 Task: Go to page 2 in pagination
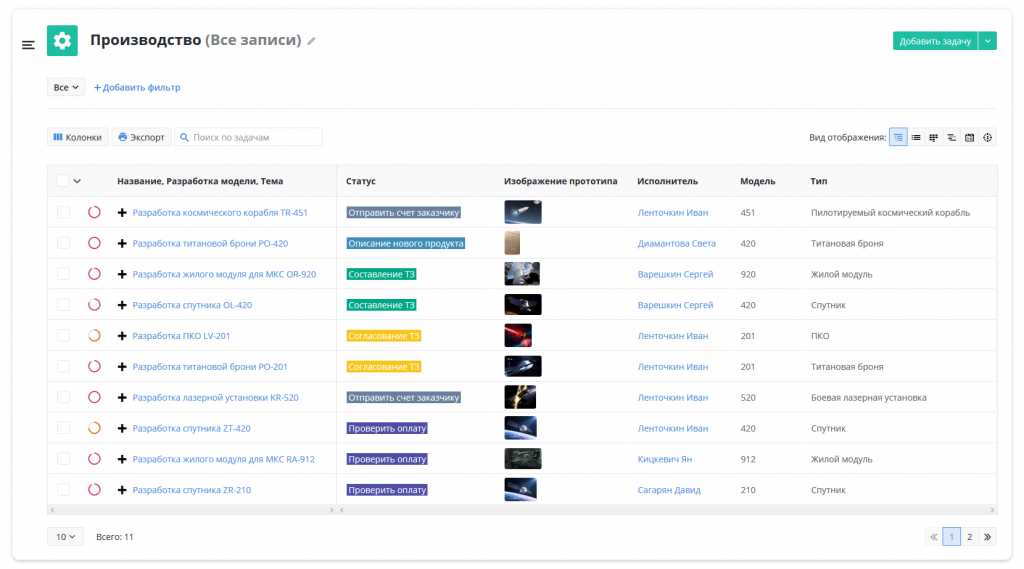click(969, 537)
